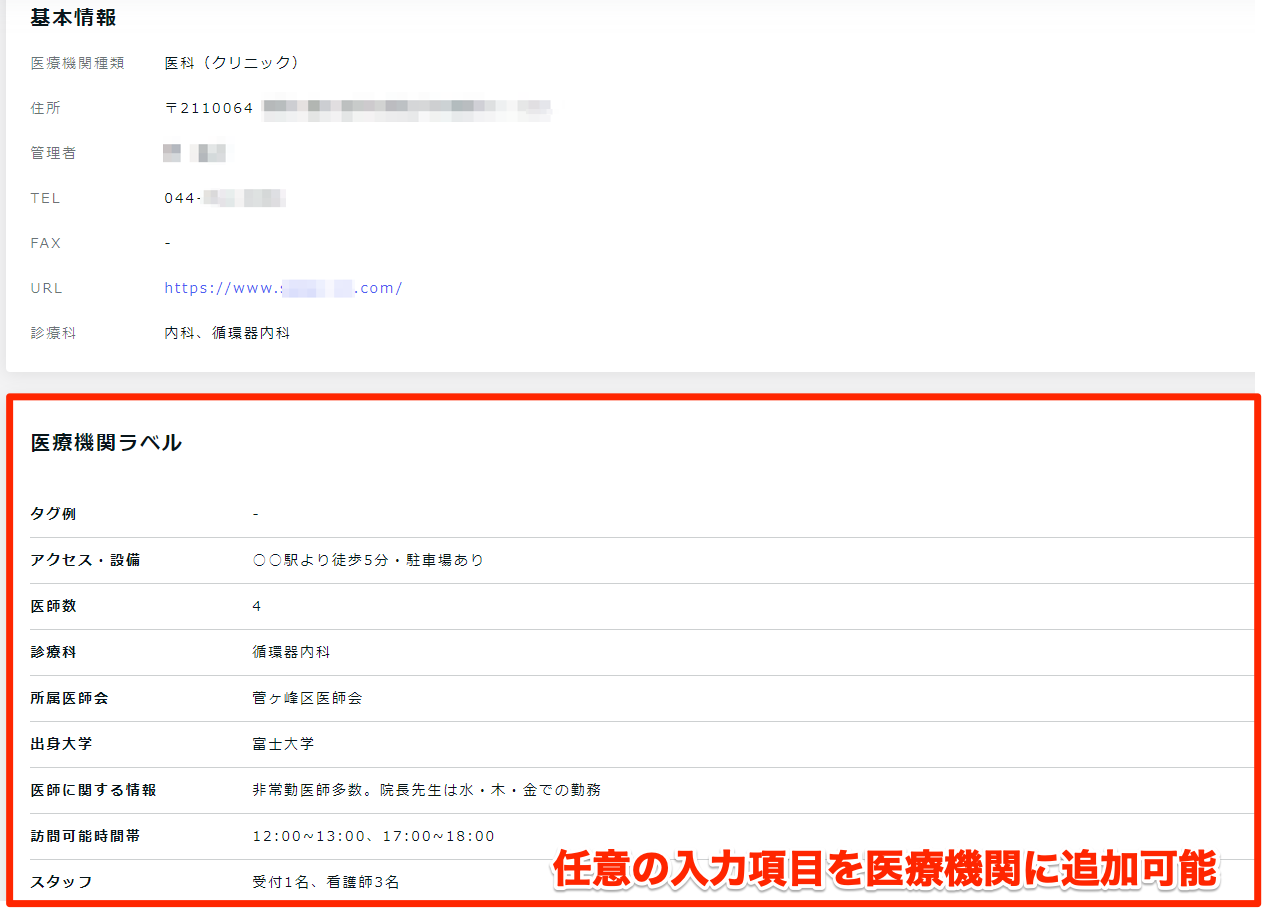Select the 基本情報 heading

73,17
